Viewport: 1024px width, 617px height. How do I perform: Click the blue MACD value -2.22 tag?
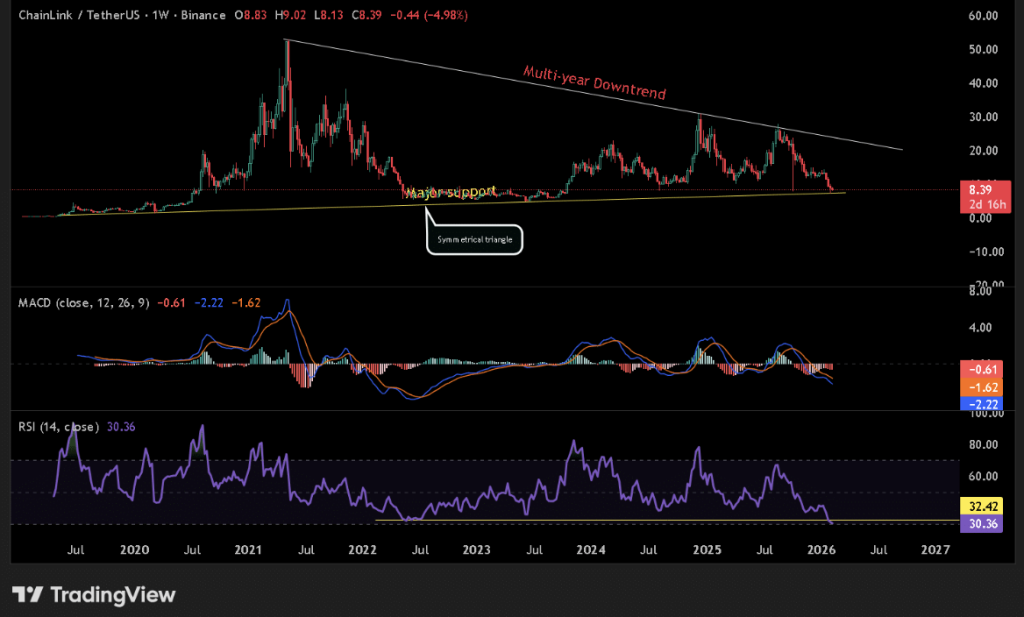[x=980, y=403]
